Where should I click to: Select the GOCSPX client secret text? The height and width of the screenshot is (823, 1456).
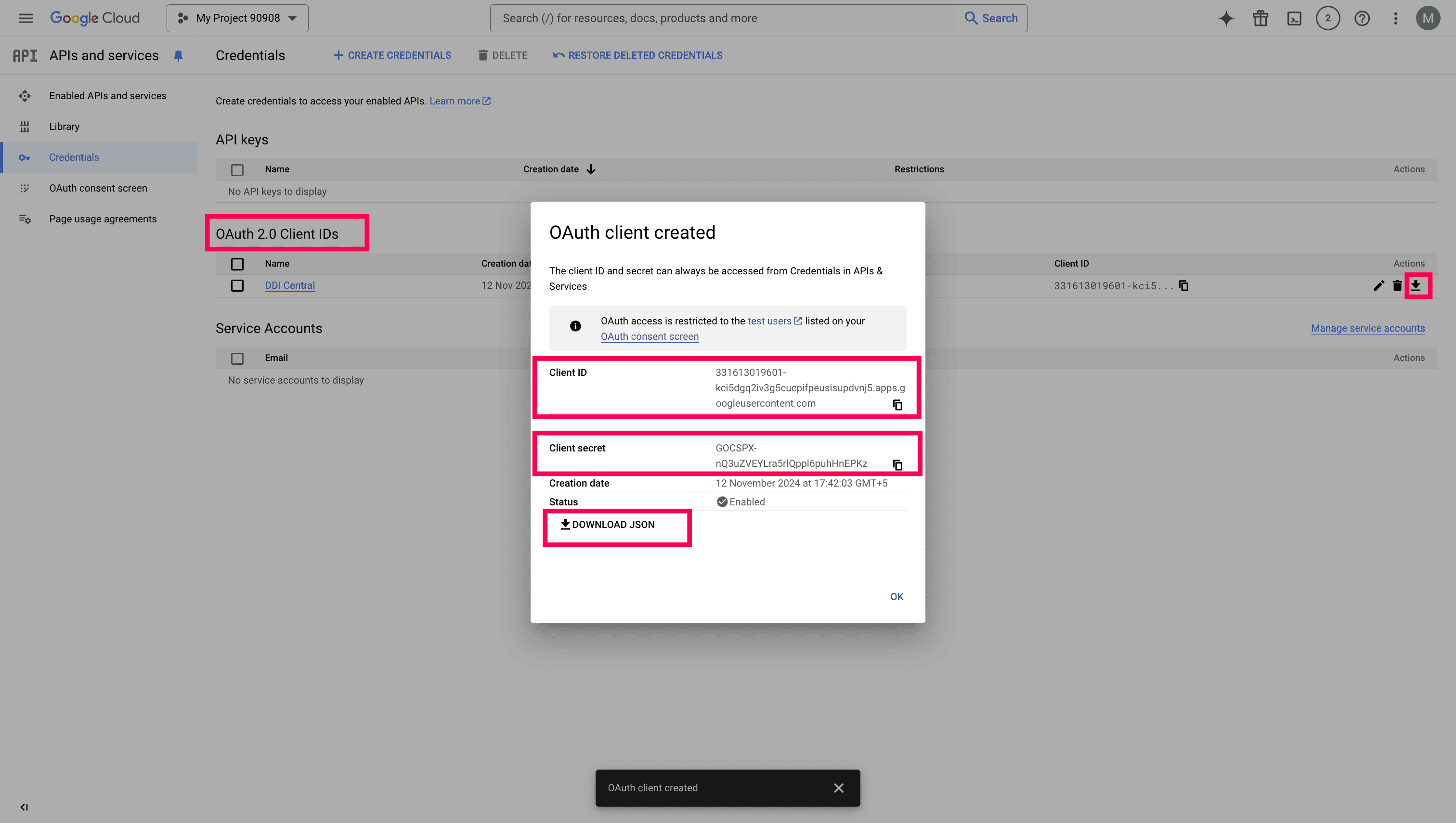[x=791, y=456]
